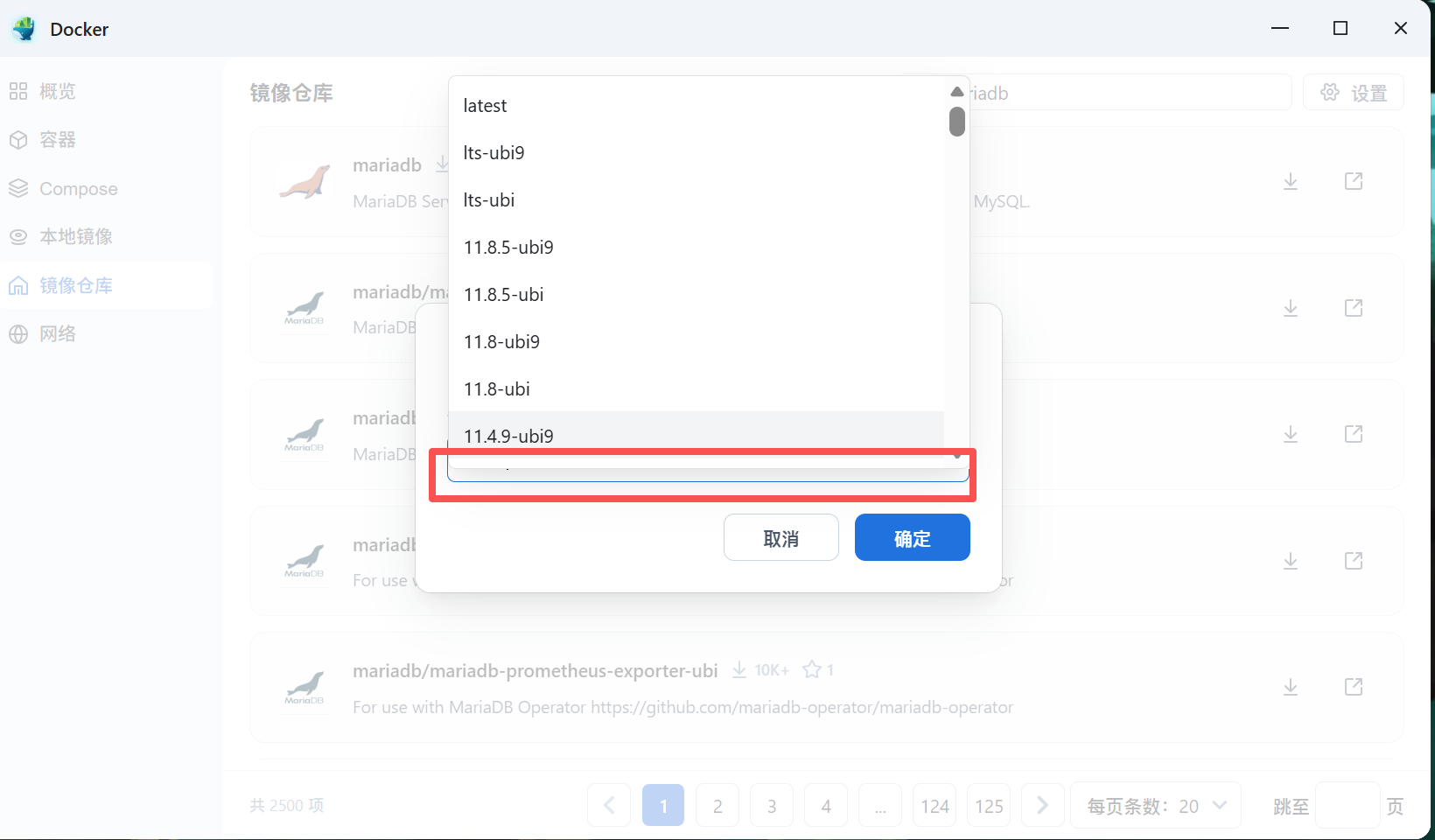
Task: Confirm the dialog with 确定
Action: tap(913, 537)
